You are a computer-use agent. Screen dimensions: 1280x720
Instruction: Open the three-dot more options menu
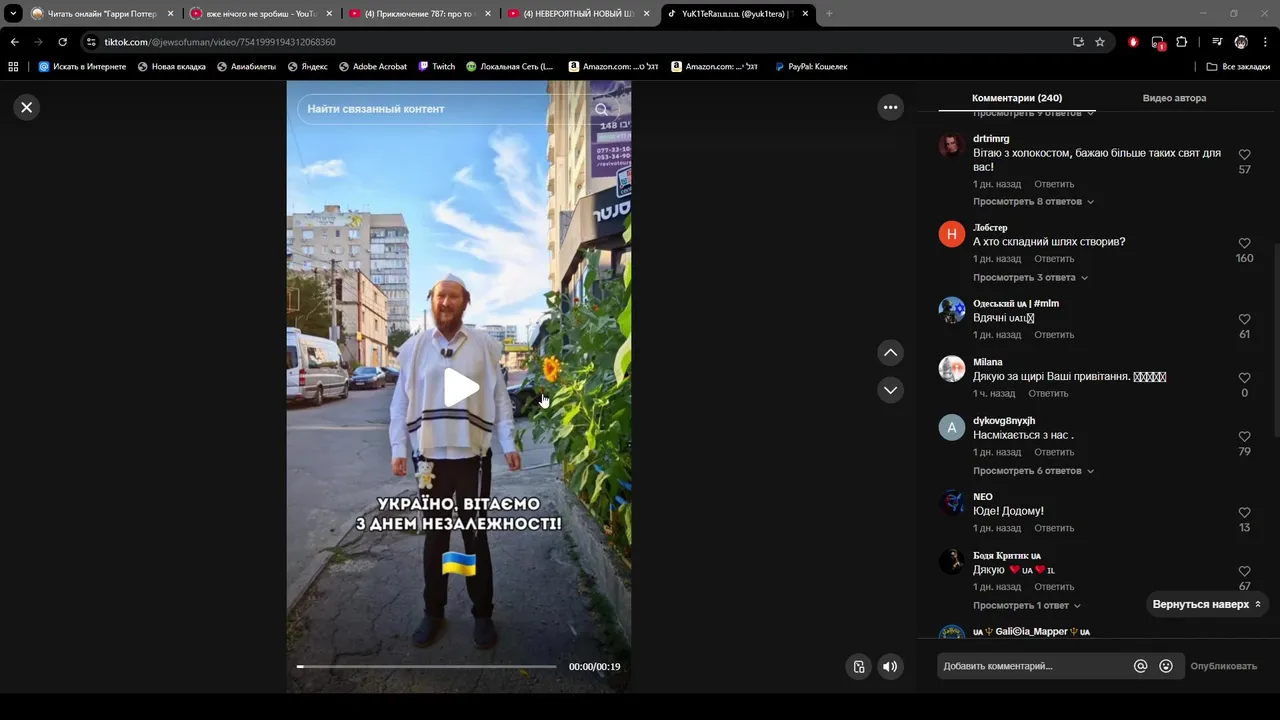click(890, 107)
